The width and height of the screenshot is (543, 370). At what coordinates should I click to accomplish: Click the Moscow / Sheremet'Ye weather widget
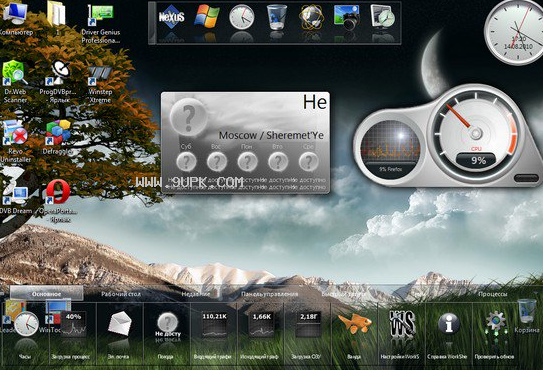coord(245,143)
